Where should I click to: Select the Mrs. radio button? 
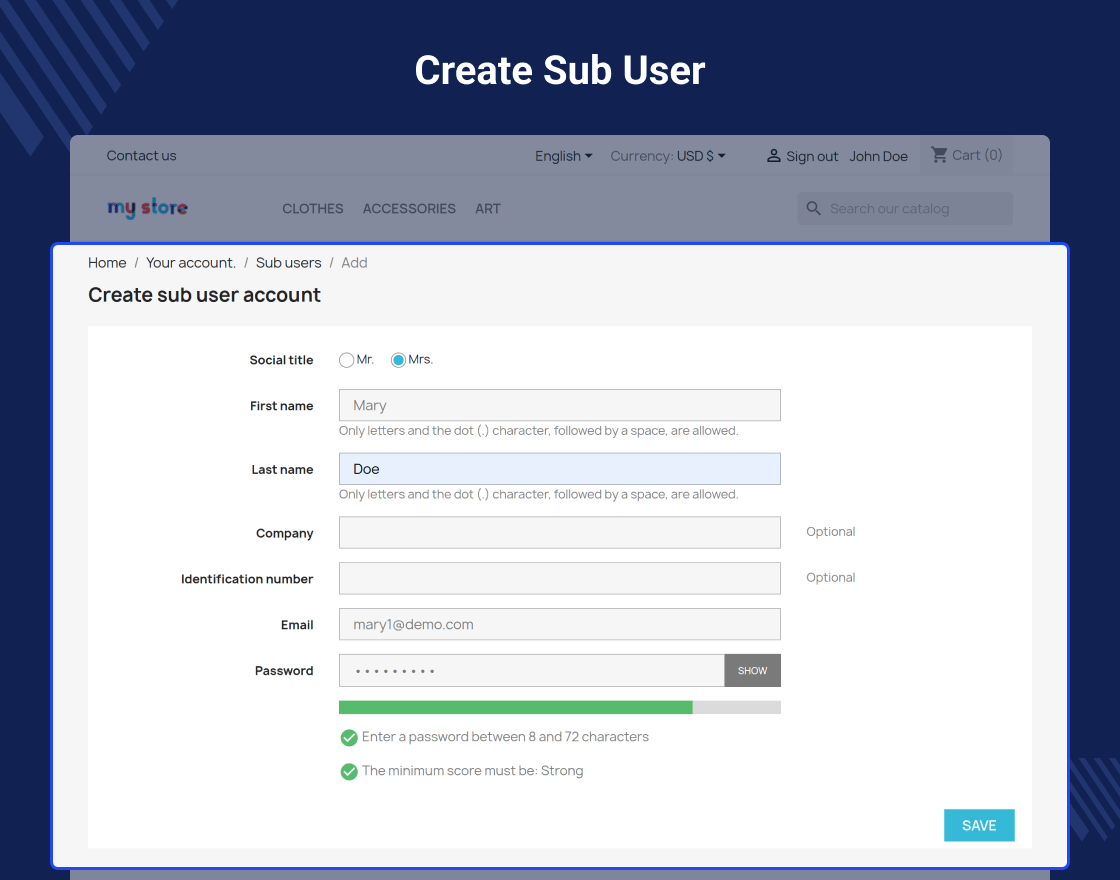click(399, 360)
